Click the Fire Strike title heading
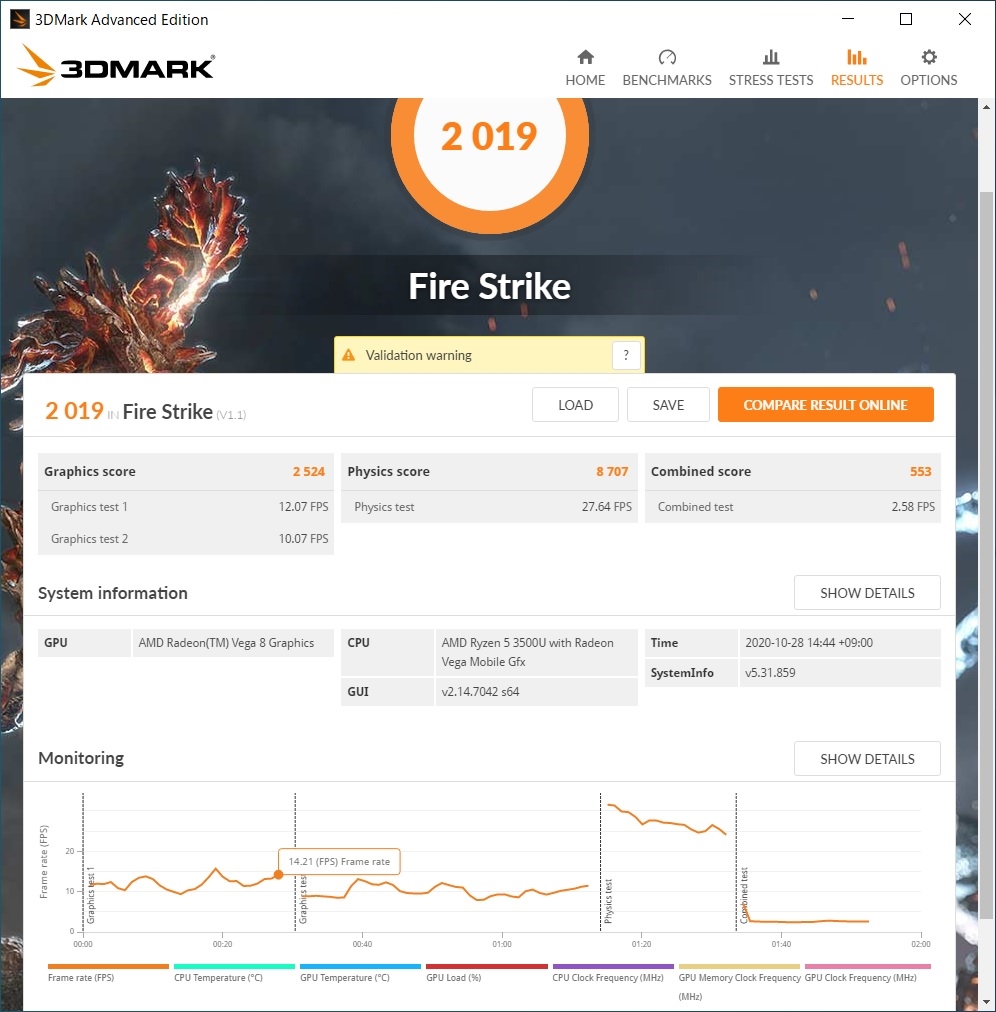The image size is (996, 1012). coord(489,286)
